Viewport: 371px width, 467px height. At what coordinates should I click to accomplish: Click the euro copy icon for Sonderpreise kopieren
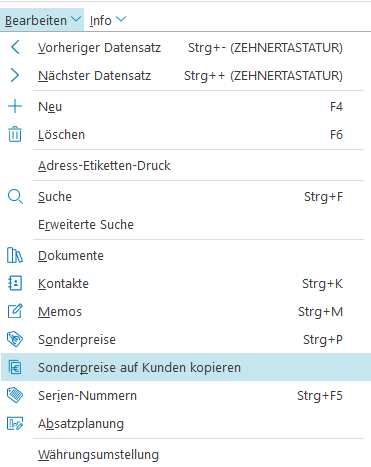coord(15,367)
